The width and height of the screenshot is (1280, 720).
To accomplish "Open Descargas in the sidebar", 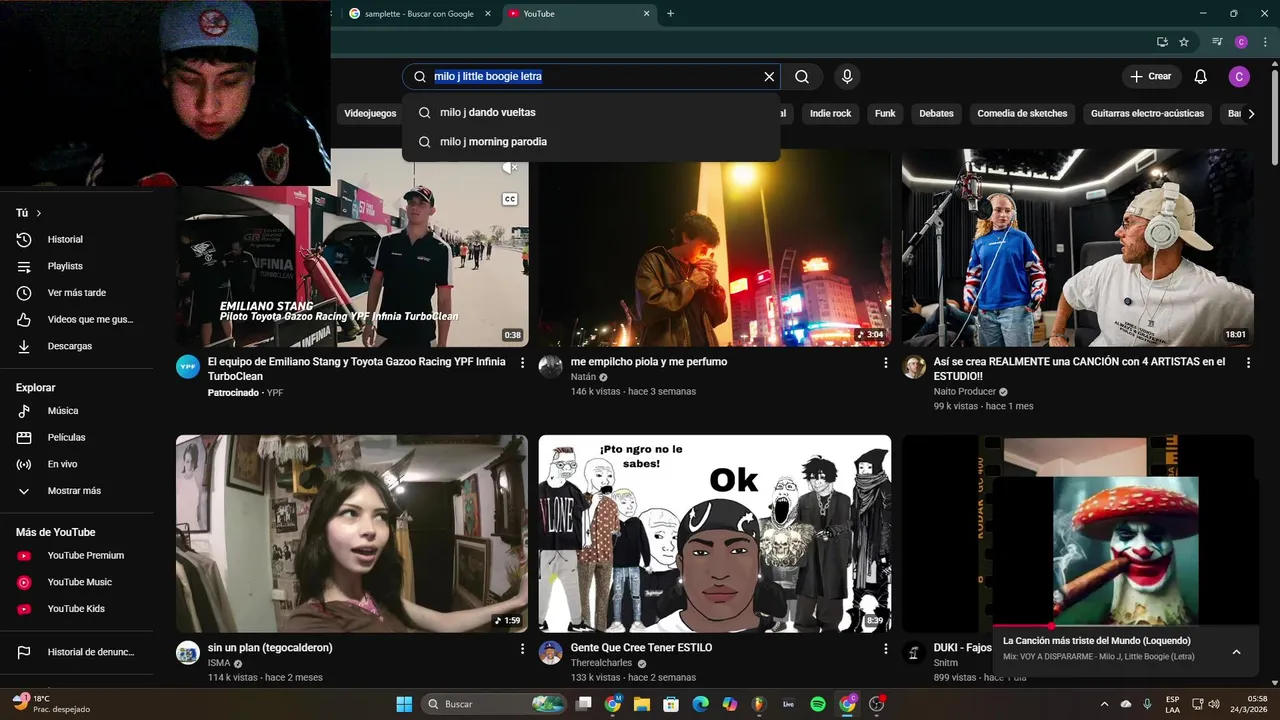I will 77,346.
